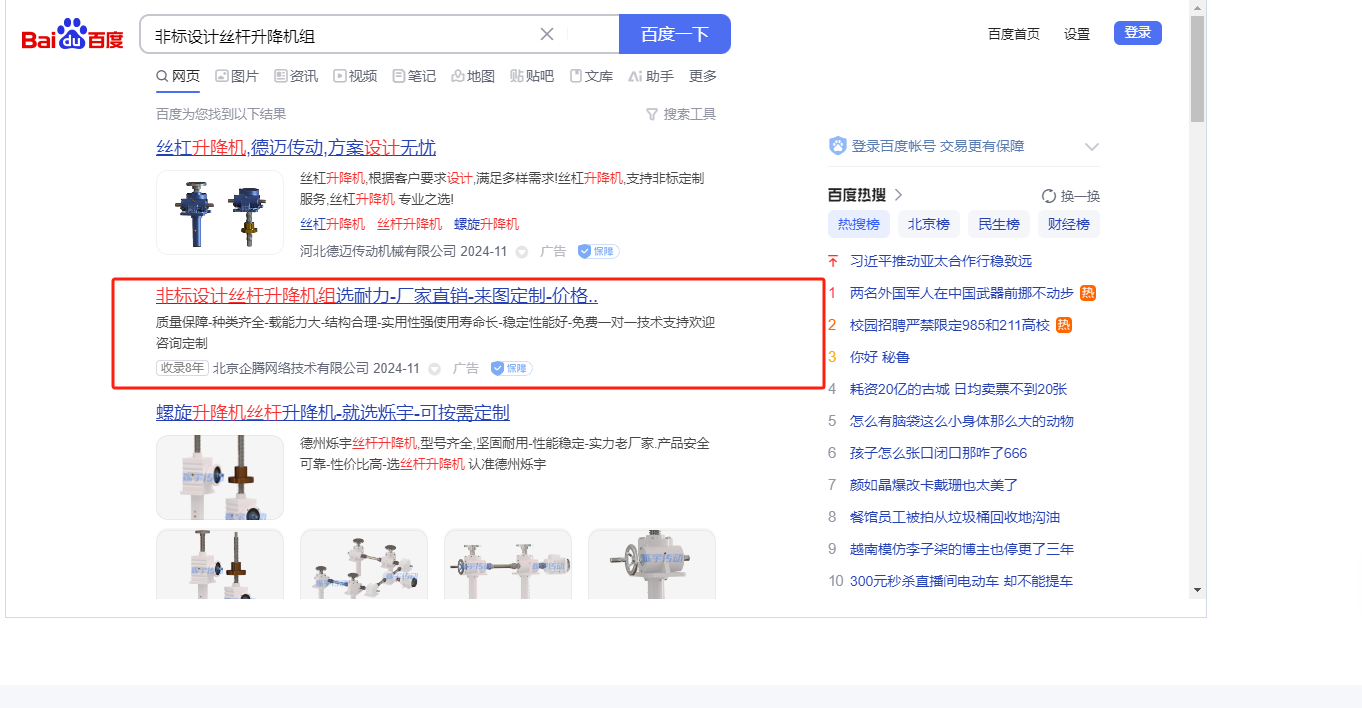Open sub-link 螺旋升降机 under 德迈传动
The height and width of the screenshot is (708, 1362).
pos(487,224)
